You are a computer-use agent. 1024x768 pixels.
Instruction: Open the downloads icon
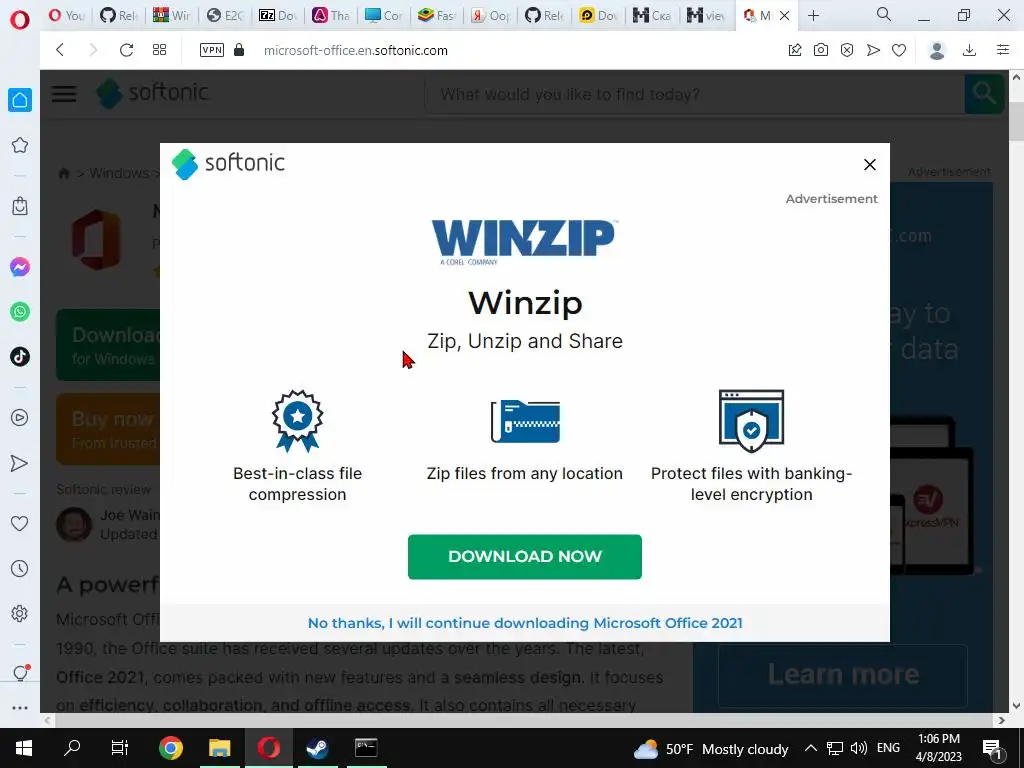[970, 50]
